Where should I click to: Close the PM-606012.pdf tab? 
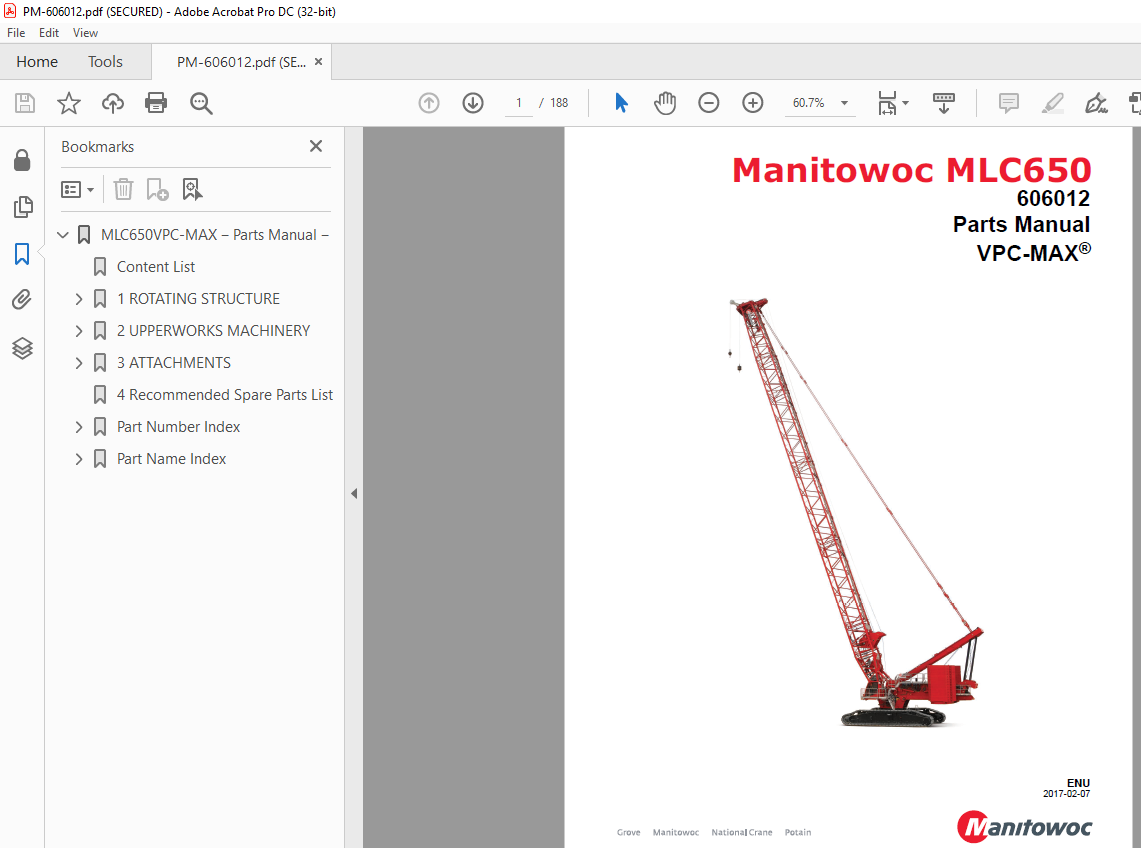click(318, 62)
